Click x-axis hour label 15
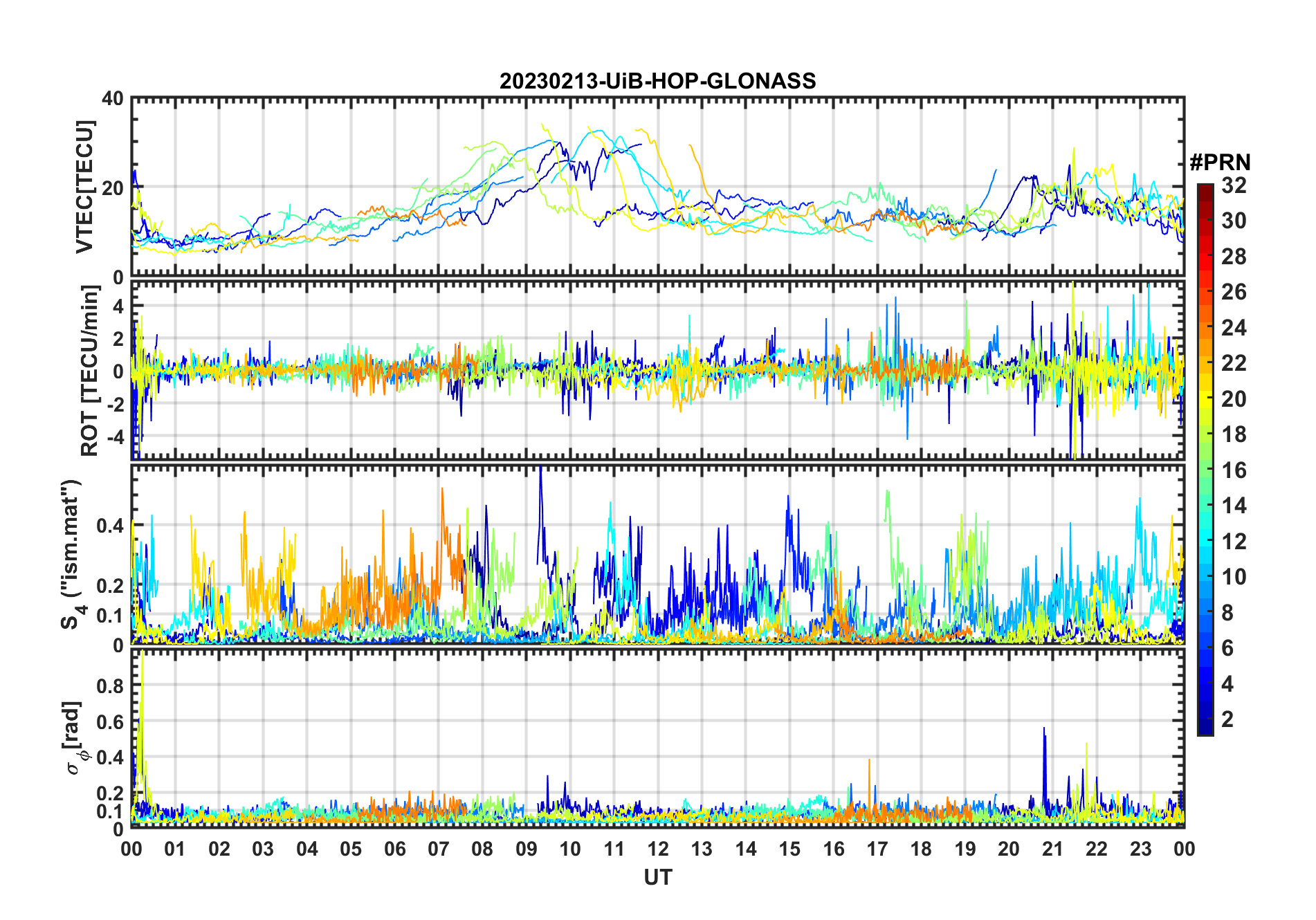Image resolution: width=1316 pixels, height=920 pixels. [789, 849]
